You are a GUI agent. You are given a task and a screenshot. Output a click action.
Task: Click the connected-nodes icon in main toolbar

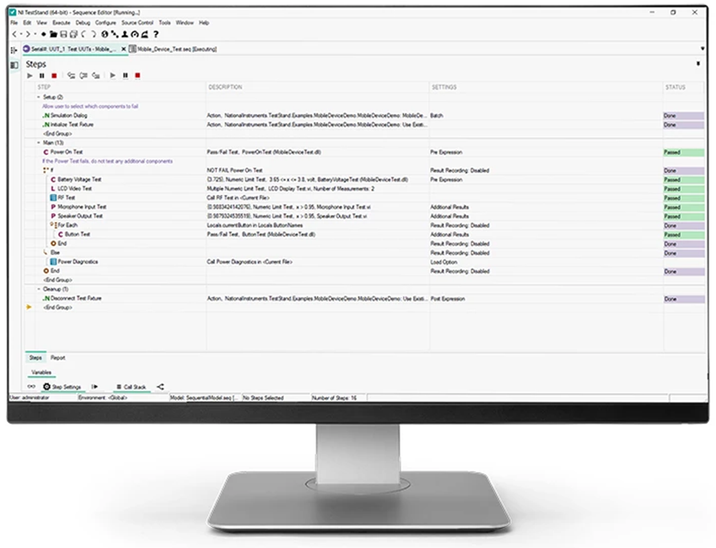115,34
